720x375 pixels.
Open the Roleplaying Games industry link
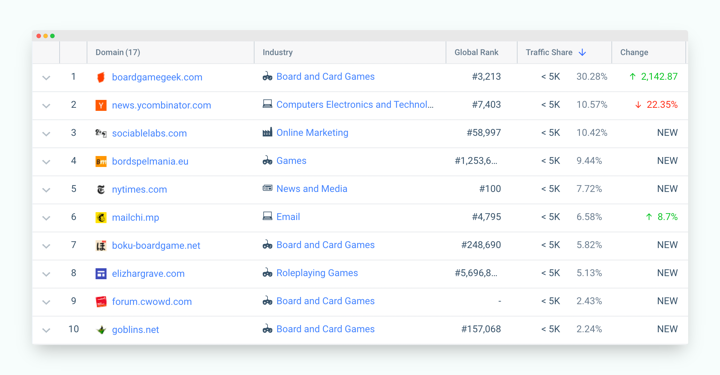pyautogui.click(x=317, y=273)
